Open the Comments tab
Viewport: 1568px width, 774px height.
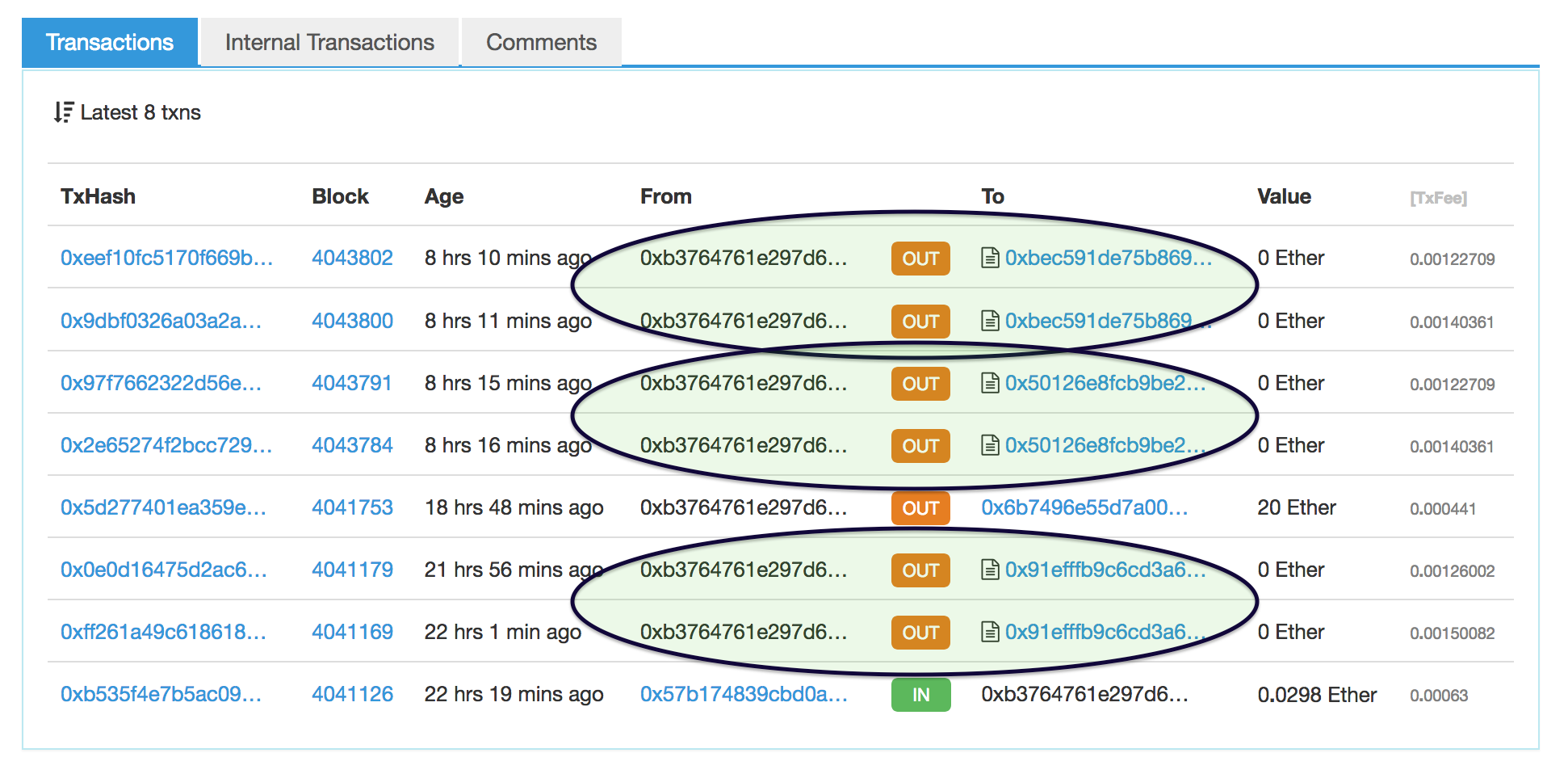click(x=541, y=42)
